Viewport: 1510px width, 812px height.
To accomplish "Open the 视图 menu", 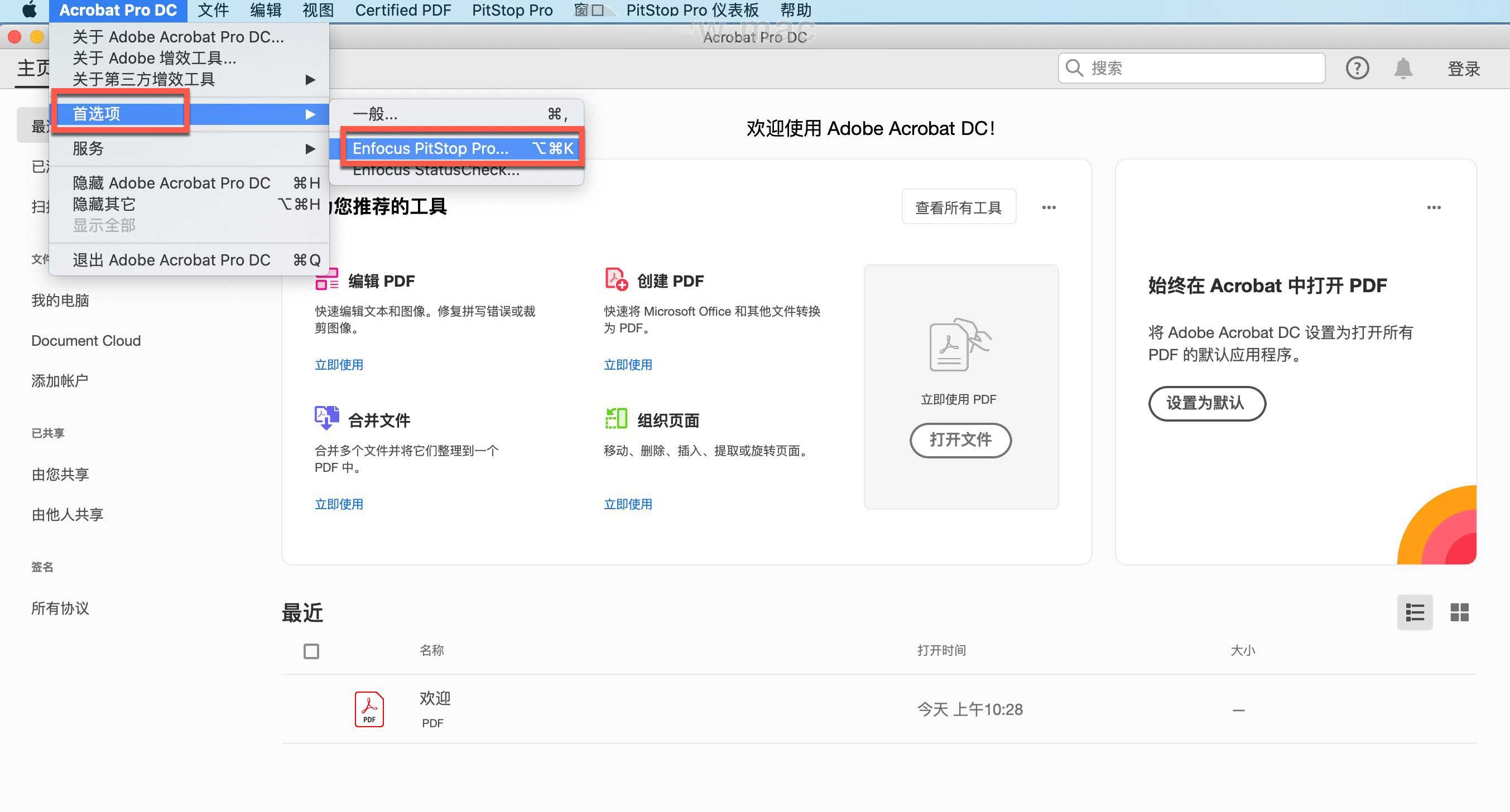I will coord(318,10).
